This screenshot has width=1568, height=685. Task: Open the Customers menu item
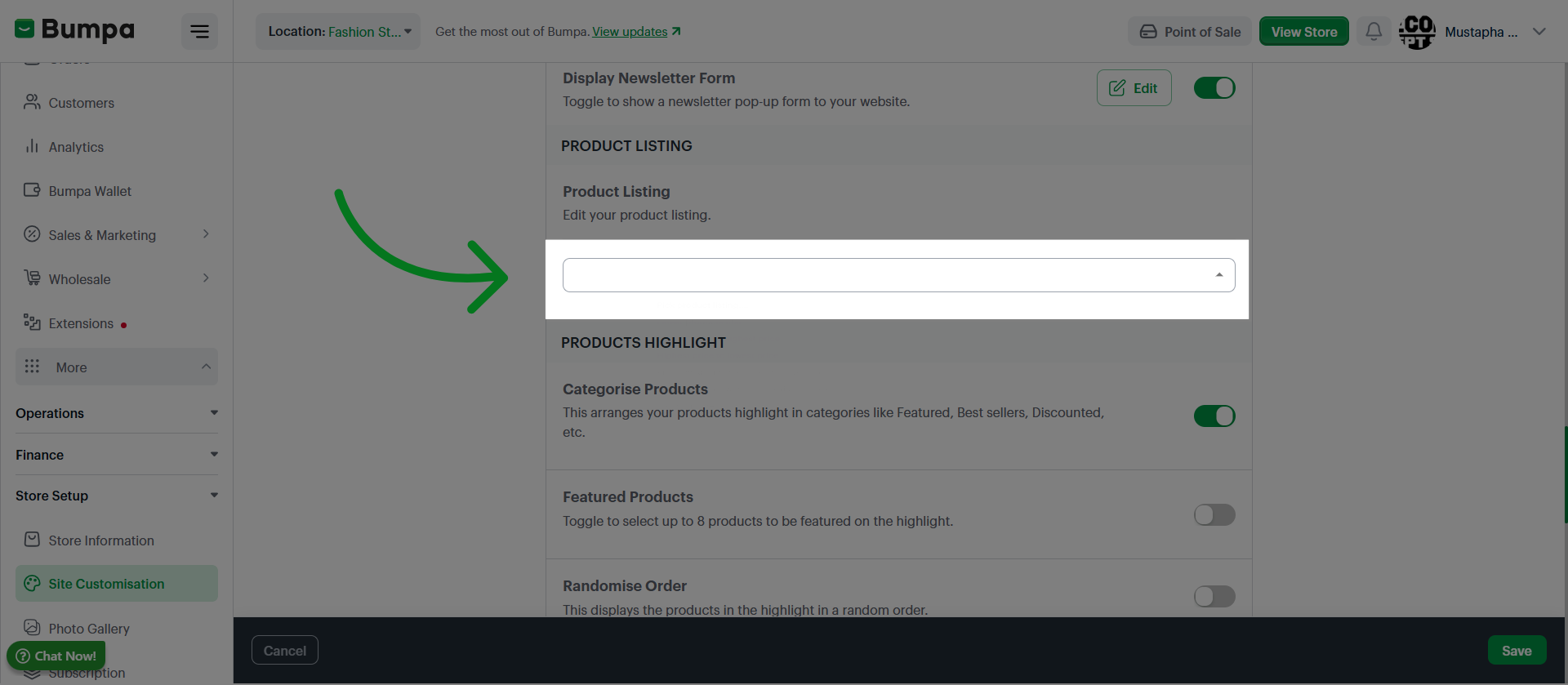coord(117,102)
